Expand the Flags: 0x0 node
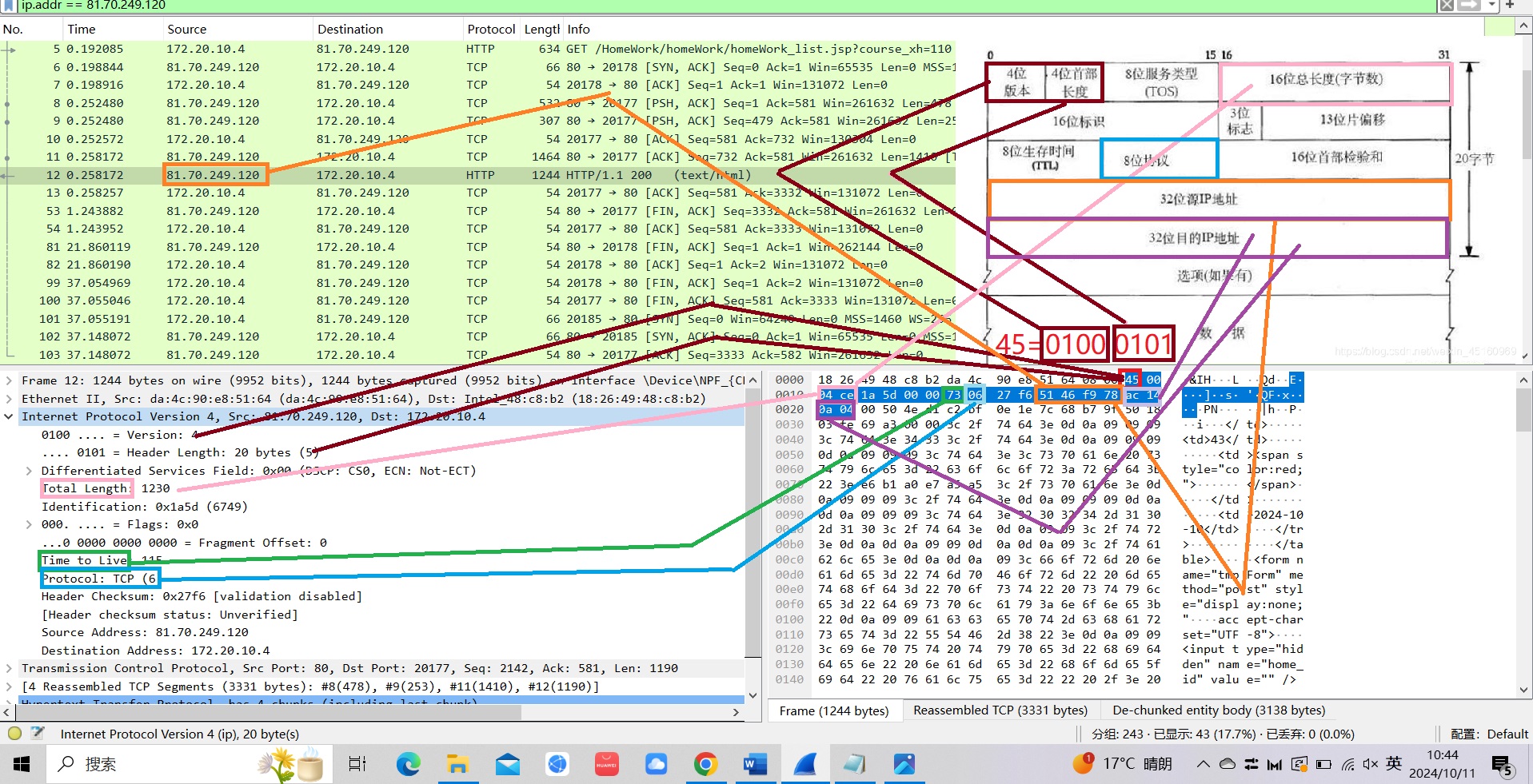This screenshot has height=784, width=1533. [29, 524]
